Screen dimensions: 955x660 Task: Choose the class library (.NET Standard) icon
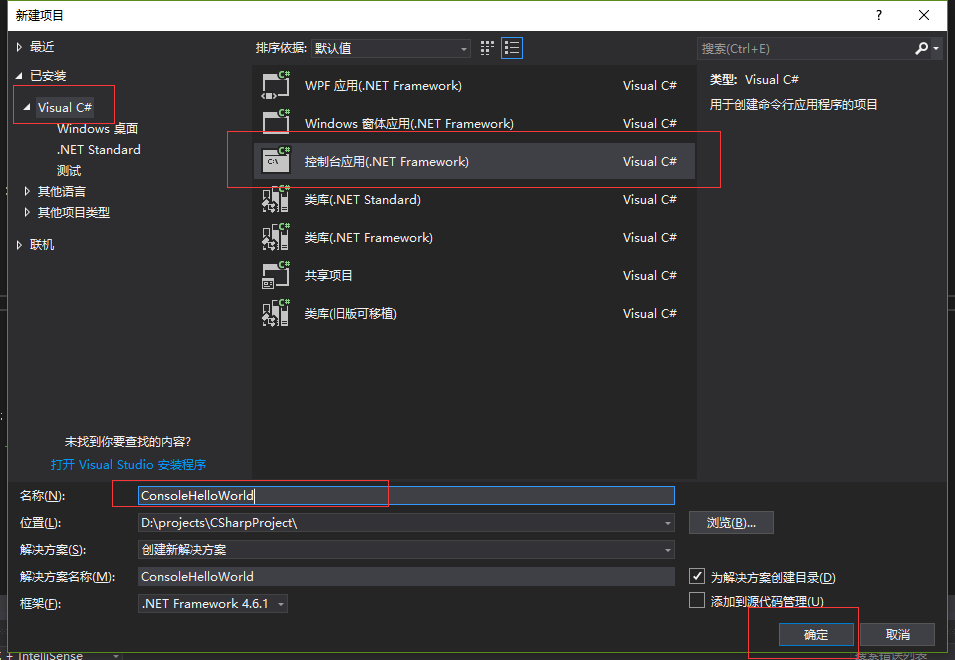[276, 199]
